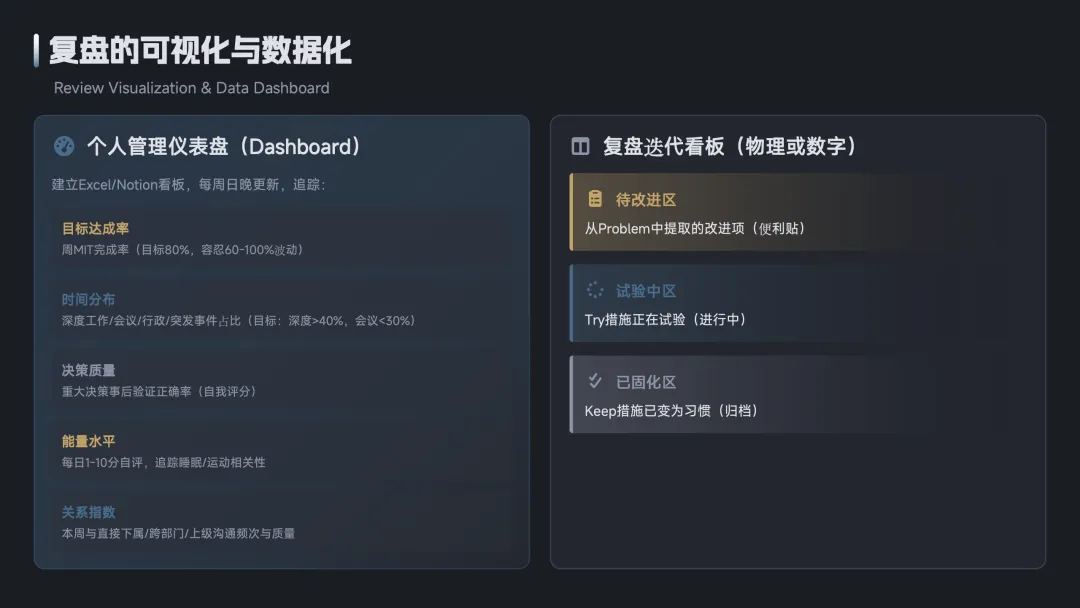Click the kanban board columns icon
Screen dimensions: 1080x608
[580, 146]
